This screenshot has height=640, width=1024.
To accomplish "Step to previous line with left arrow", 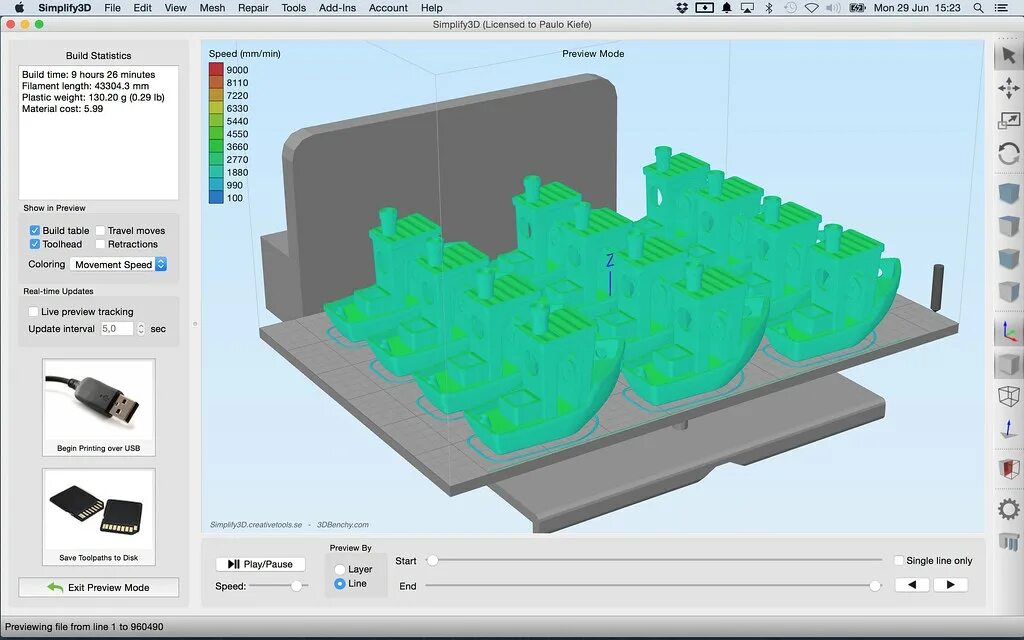I will pyautogui.click(x=912, y=584).
